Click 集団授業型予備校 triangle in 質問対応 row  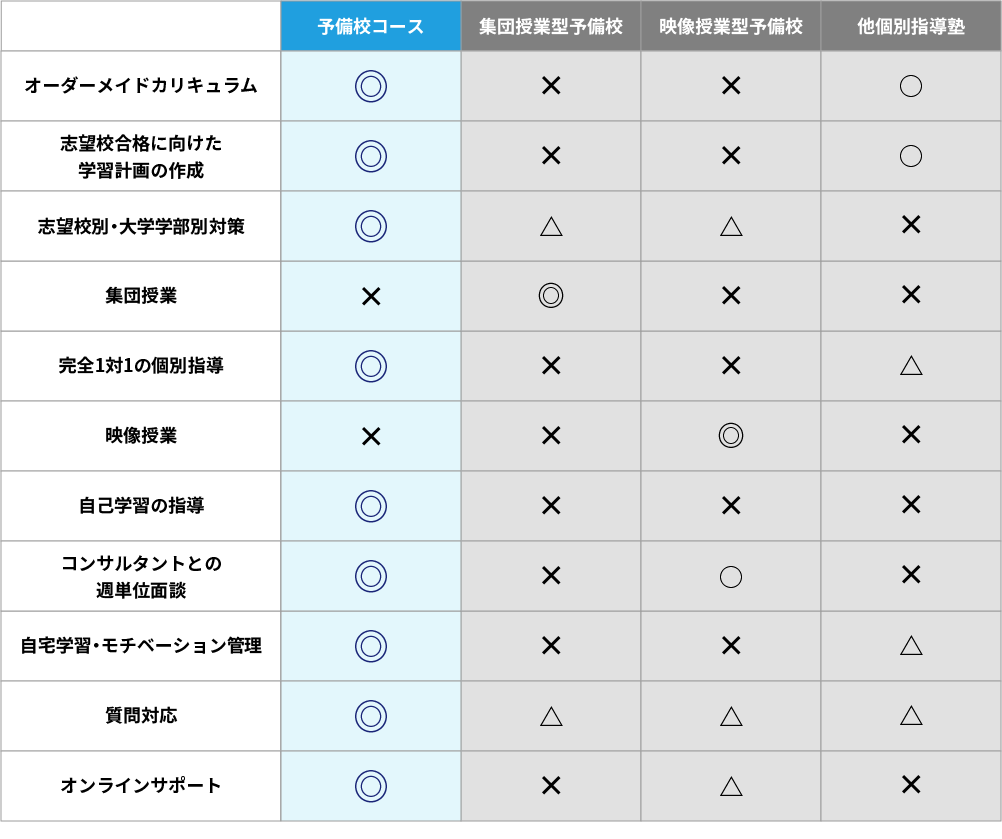tap(550, 715)
